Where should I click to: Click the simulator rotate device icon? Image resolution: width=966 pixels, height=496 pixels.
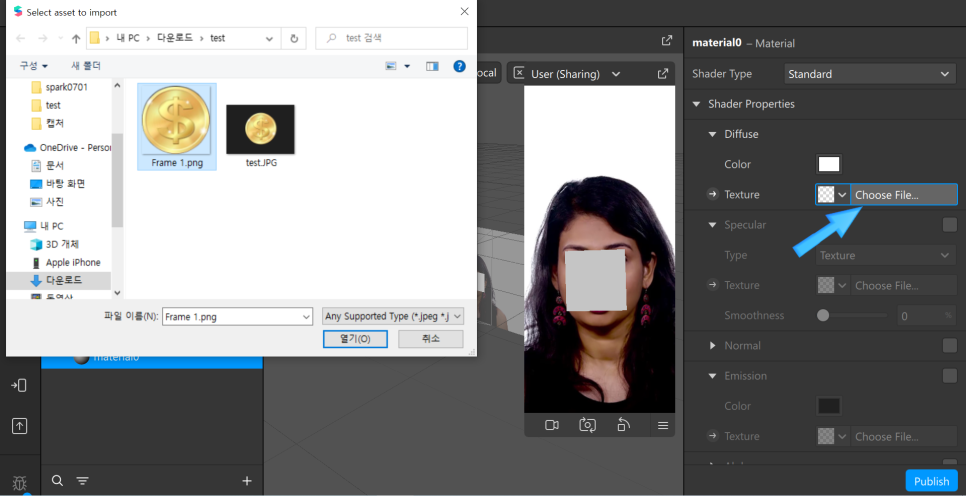pyautogui.click(x=623, y=425)
